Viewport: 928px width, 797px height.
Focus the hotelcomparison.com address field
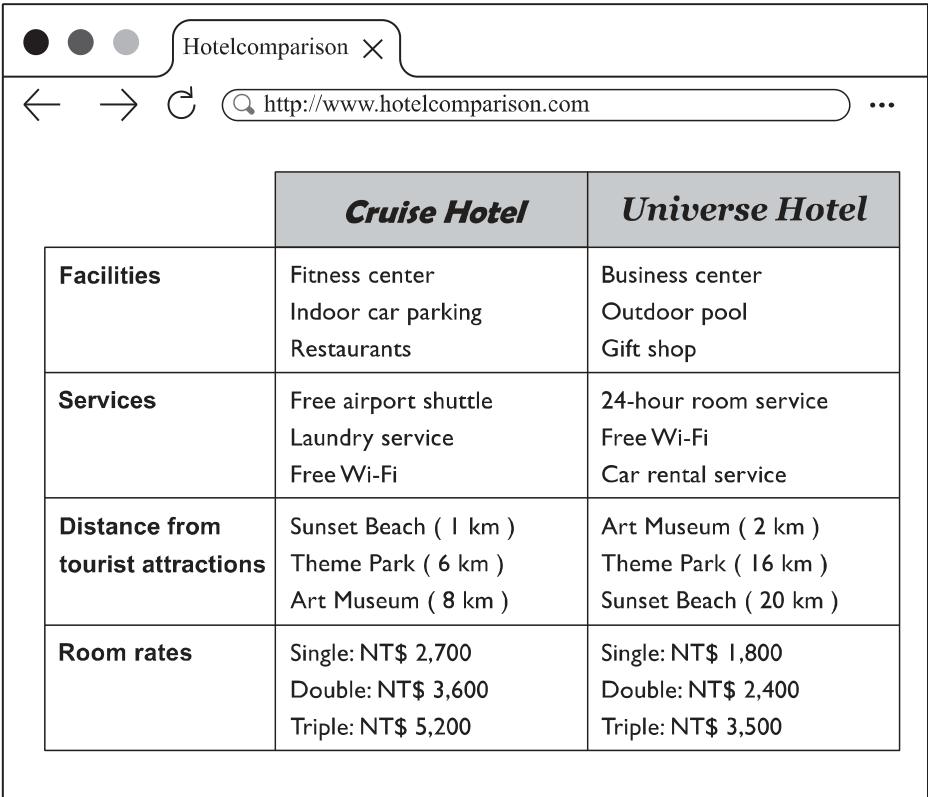[536, 105]
